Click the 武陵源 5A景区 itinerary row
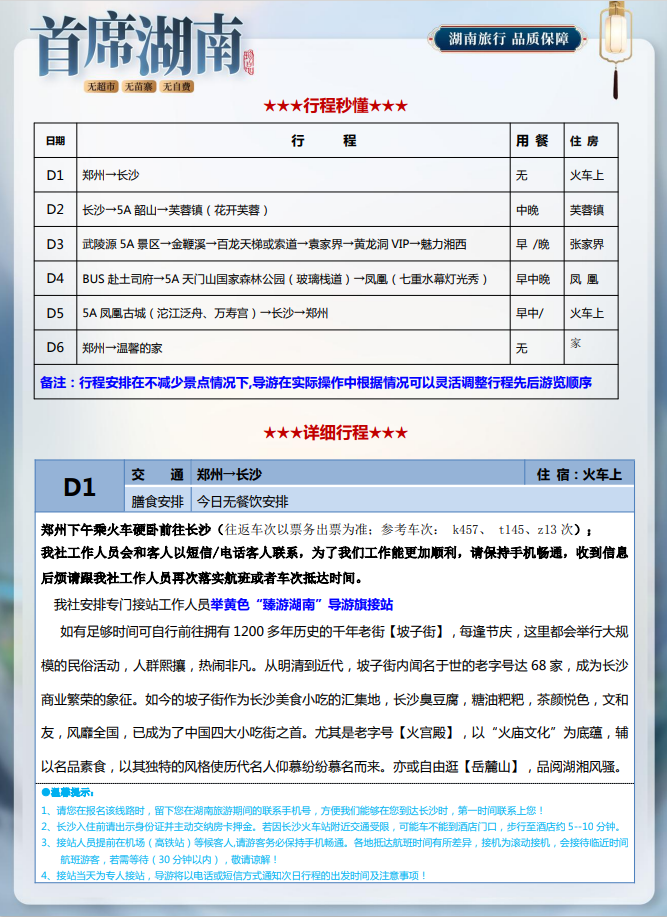The image size is (667, 917). 293,244
